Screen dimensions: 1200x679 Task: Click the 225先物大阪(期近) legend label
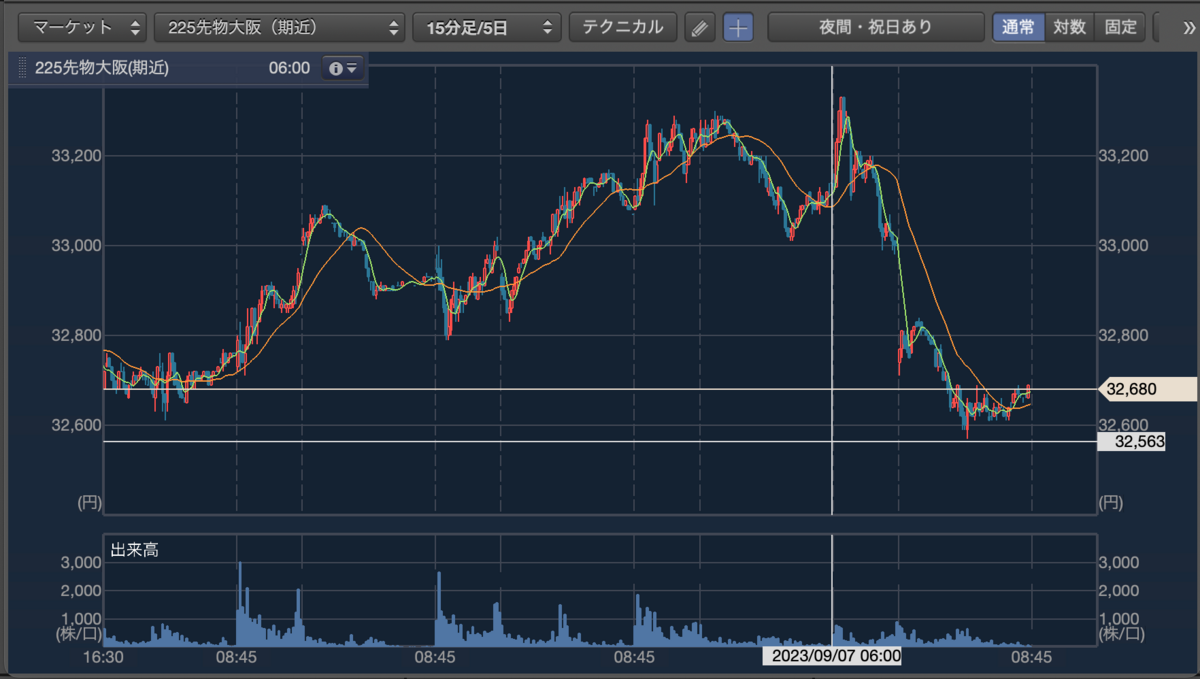tap(102, 68)
